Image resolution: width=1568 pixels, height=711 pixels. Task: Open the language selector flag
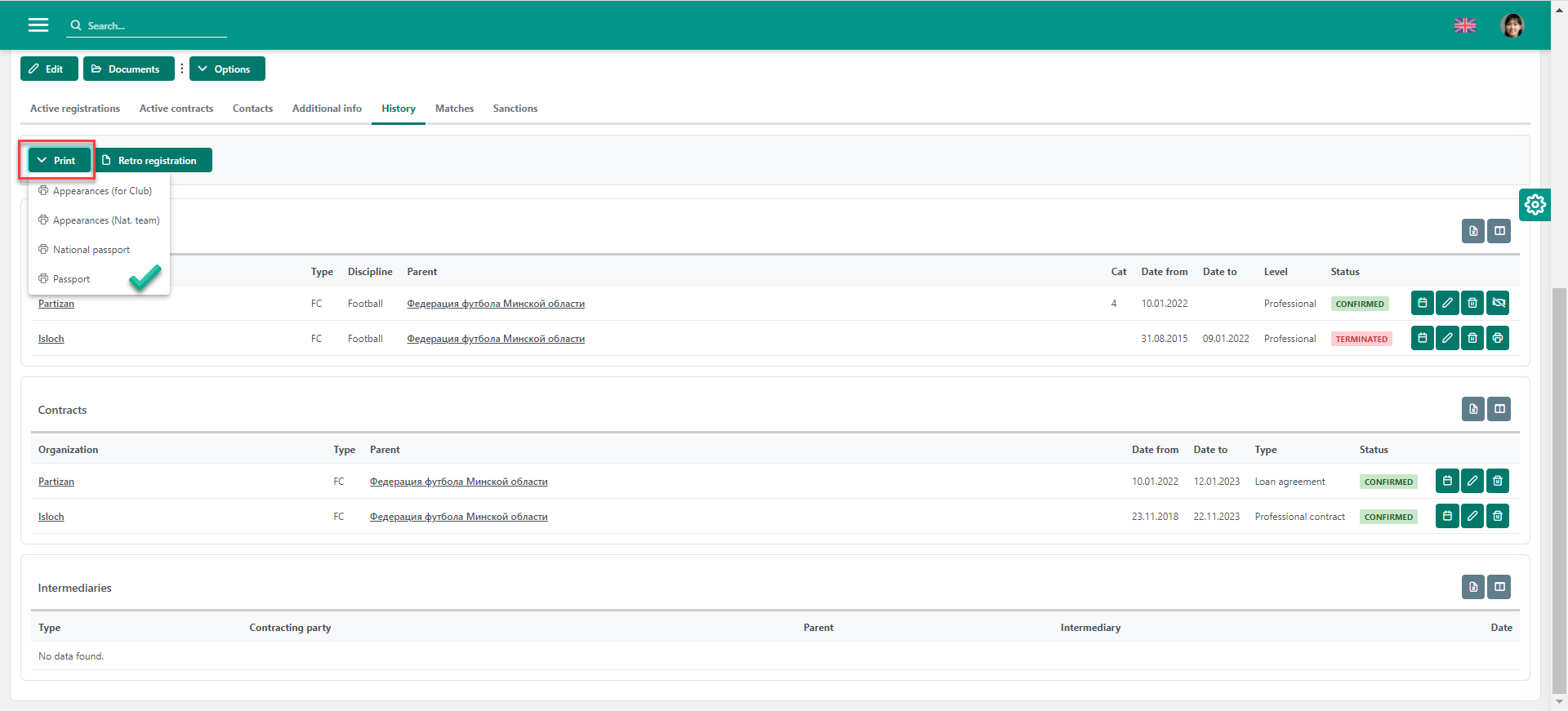click(1464, 25)
